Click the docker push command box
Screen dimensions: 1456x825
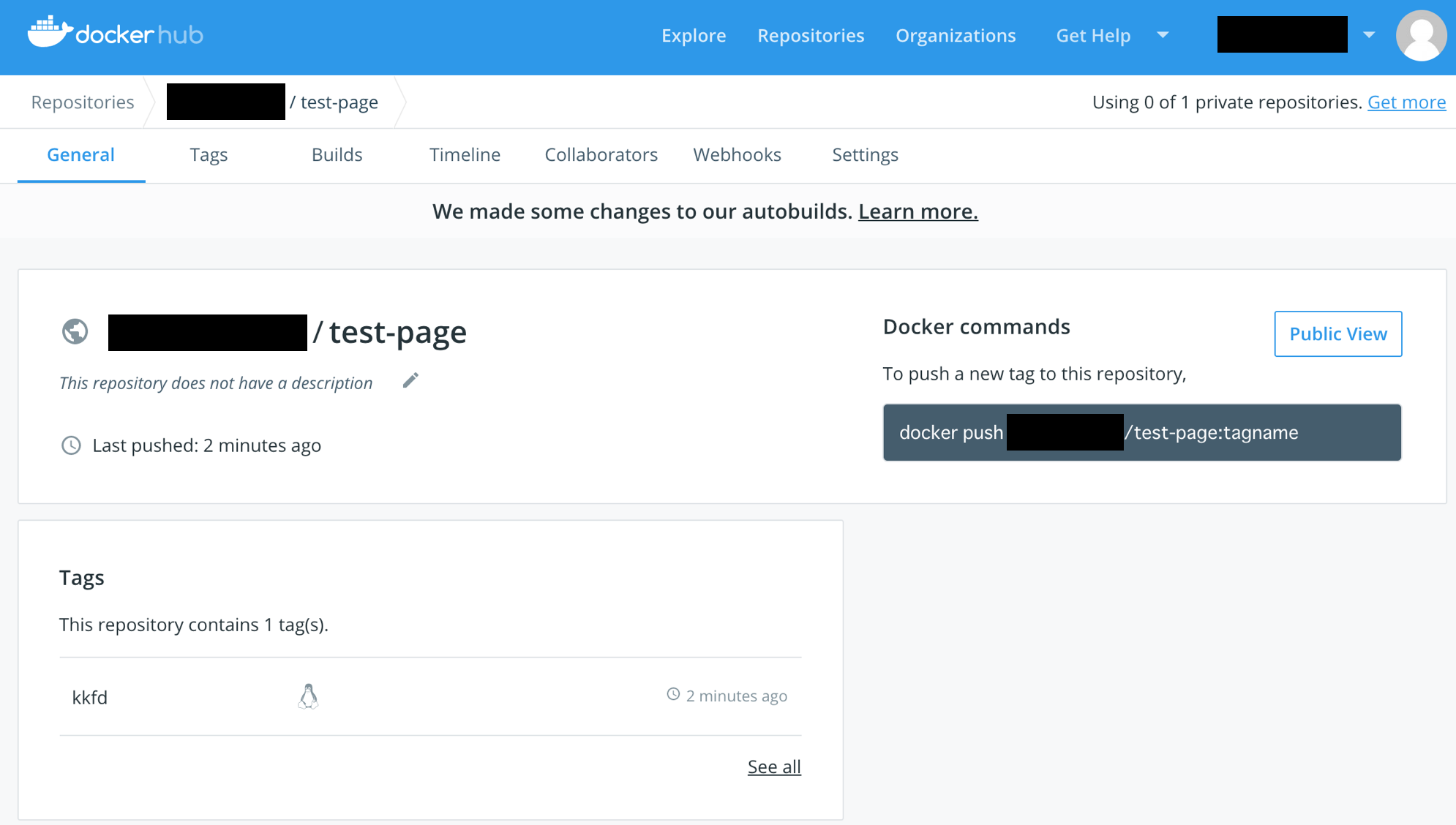[1141, 432]
